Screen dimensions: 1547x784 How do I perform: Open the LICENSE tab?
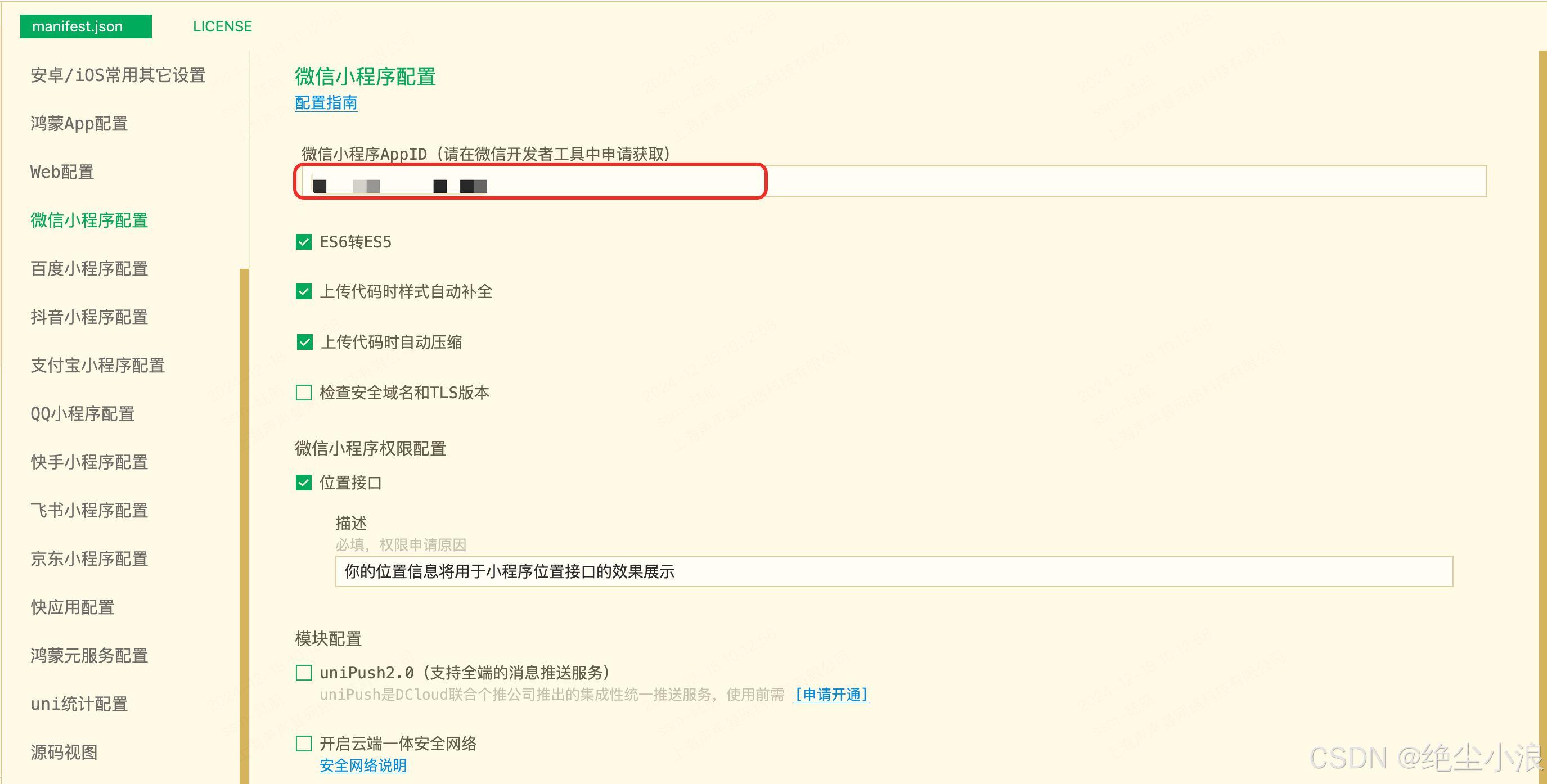click(x=222, y=26)
